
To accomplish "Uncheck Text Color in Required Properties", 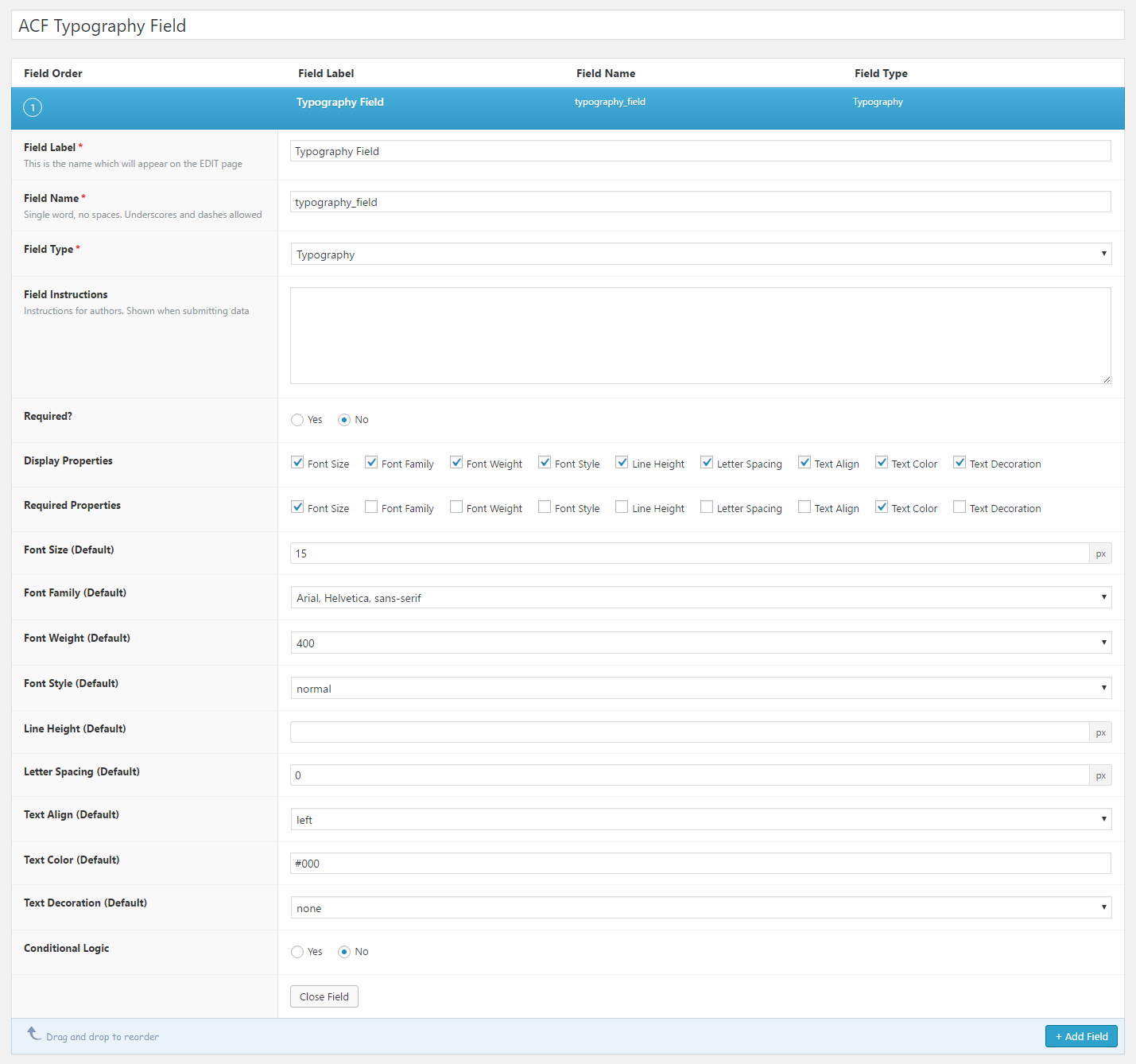I will click(x=882, y=507).
